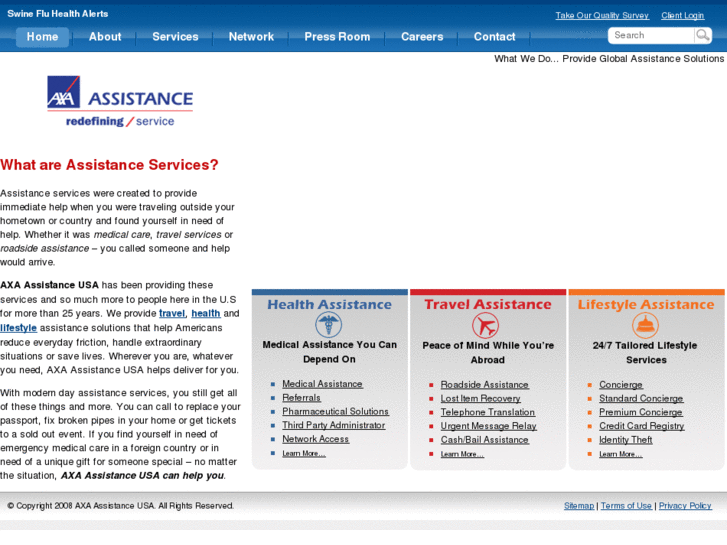Click the search magnifier icon
This screenshot has height=545, width=727.
point(703,35)
